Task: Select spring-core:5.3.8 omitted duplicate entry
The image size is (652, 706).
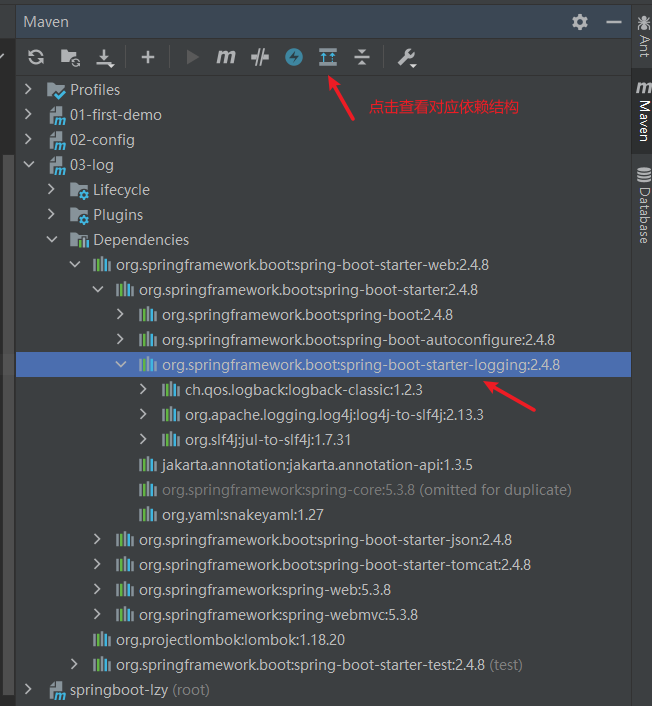Action: (x=367, y=489)
